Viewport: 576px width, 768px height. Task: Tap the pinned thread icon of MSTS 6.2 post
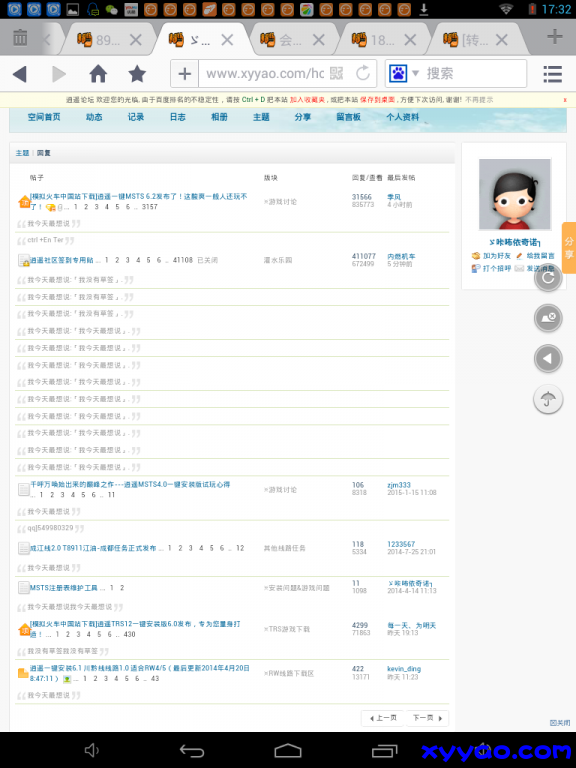tap(24, 202)
